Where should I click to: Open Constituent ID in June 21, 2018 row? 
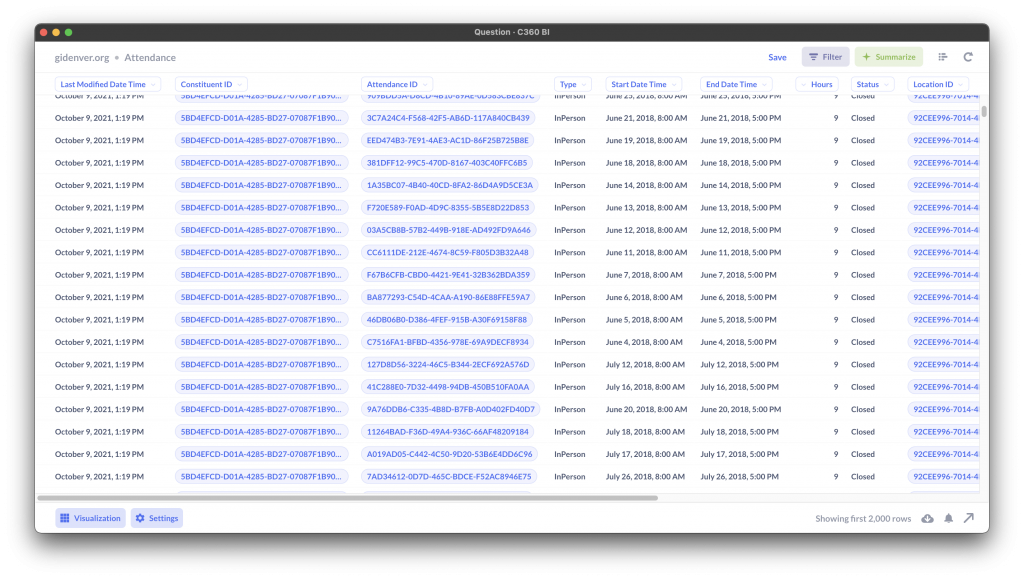(261, 118)
